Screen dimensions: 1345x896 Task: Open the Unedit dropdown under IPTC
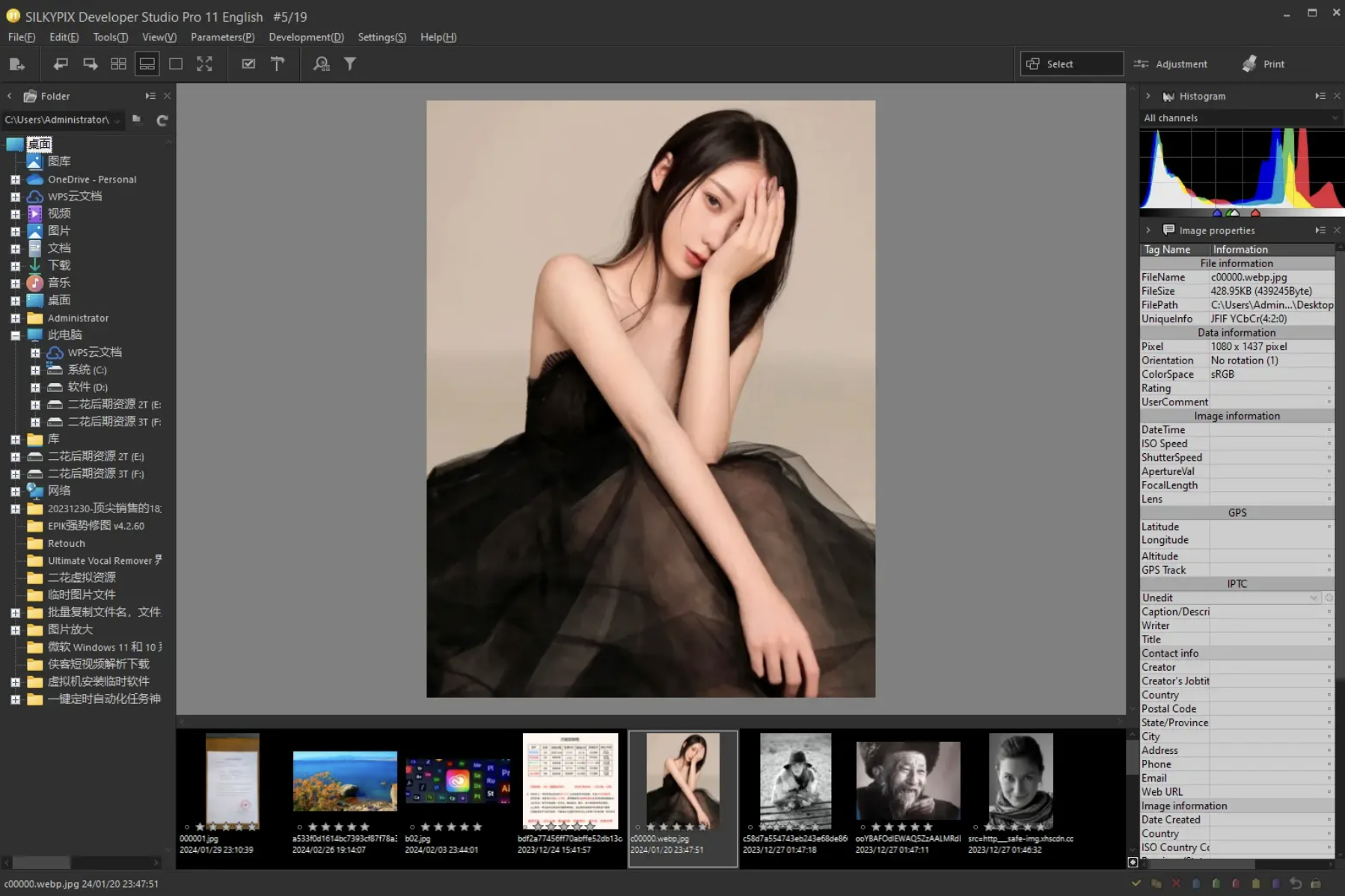(x=1315, y=598)
